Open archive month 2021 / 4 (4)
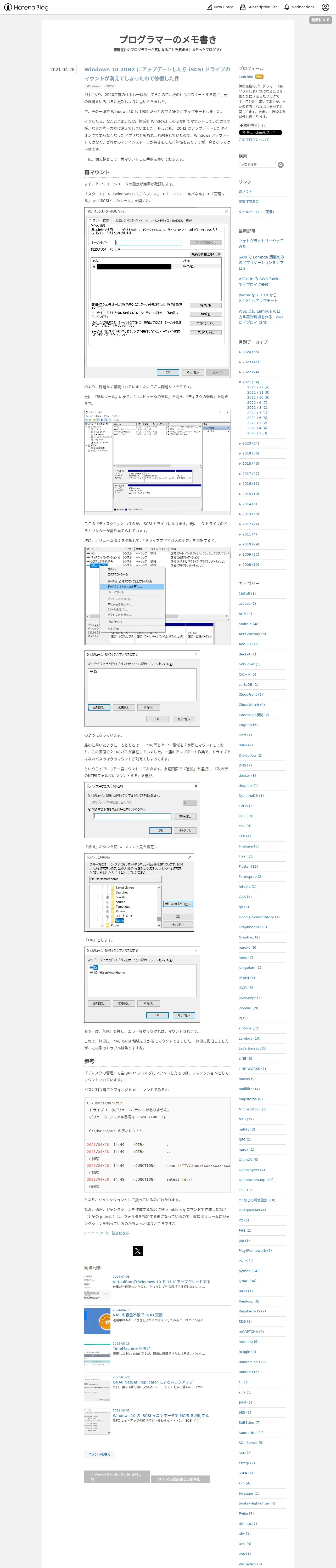 tap(257, 428)
